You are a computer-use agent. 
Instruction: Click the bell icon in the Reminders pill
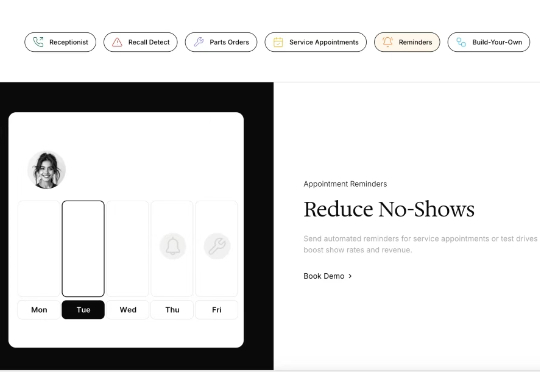click(387, 42)
